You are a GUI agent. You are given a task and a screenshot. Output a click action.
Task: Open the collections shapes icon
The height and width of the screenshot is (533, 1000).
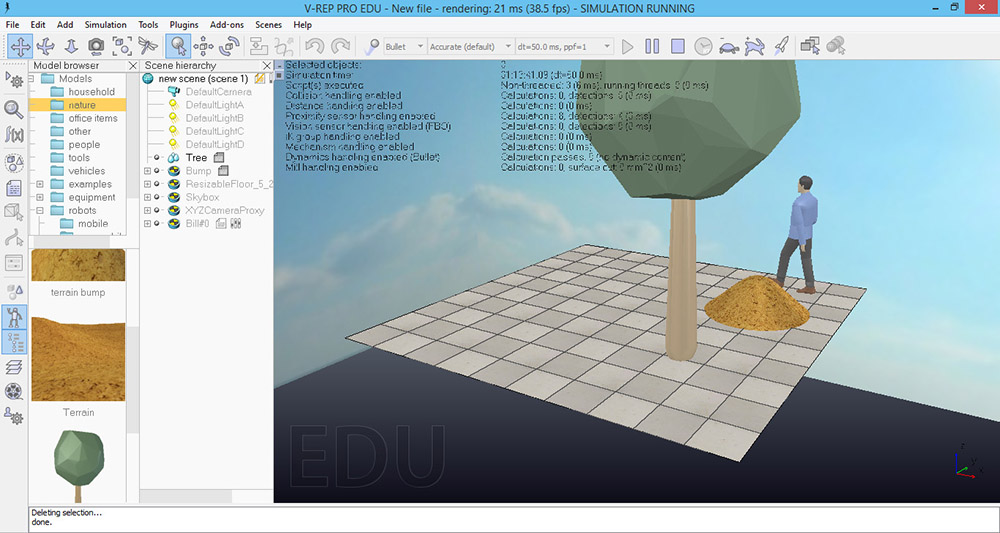point(14,162)
